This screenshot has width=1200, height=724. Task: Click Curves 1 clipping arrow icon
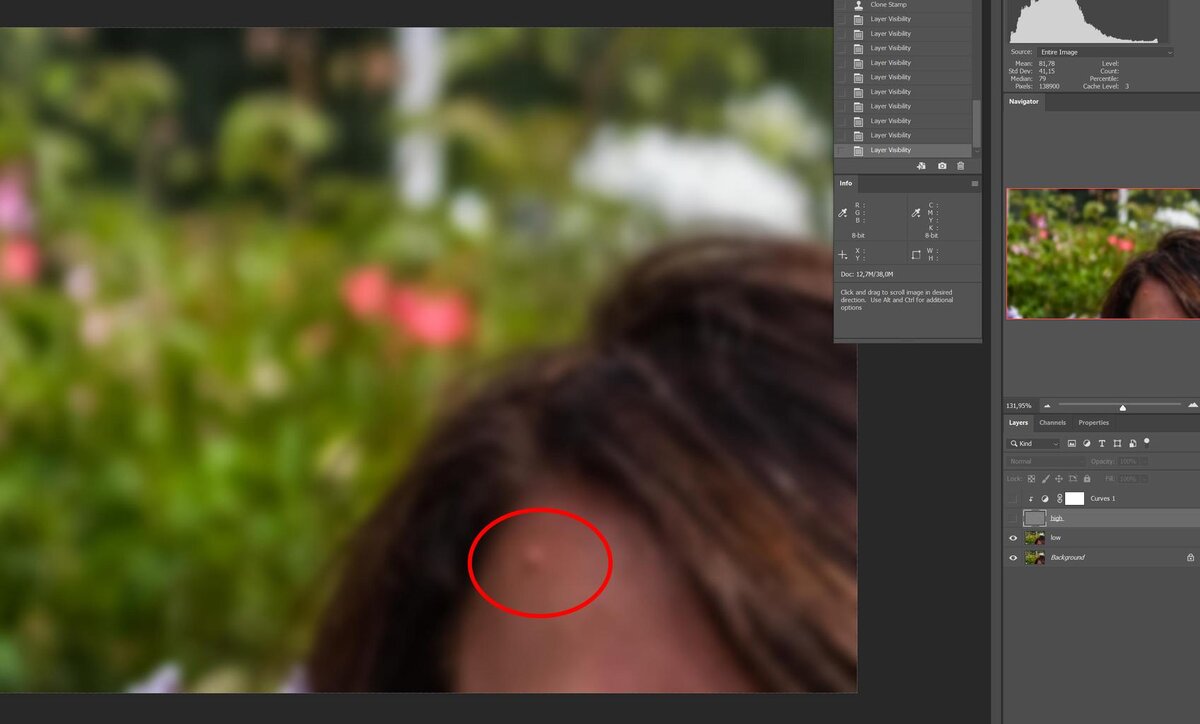1031,499
